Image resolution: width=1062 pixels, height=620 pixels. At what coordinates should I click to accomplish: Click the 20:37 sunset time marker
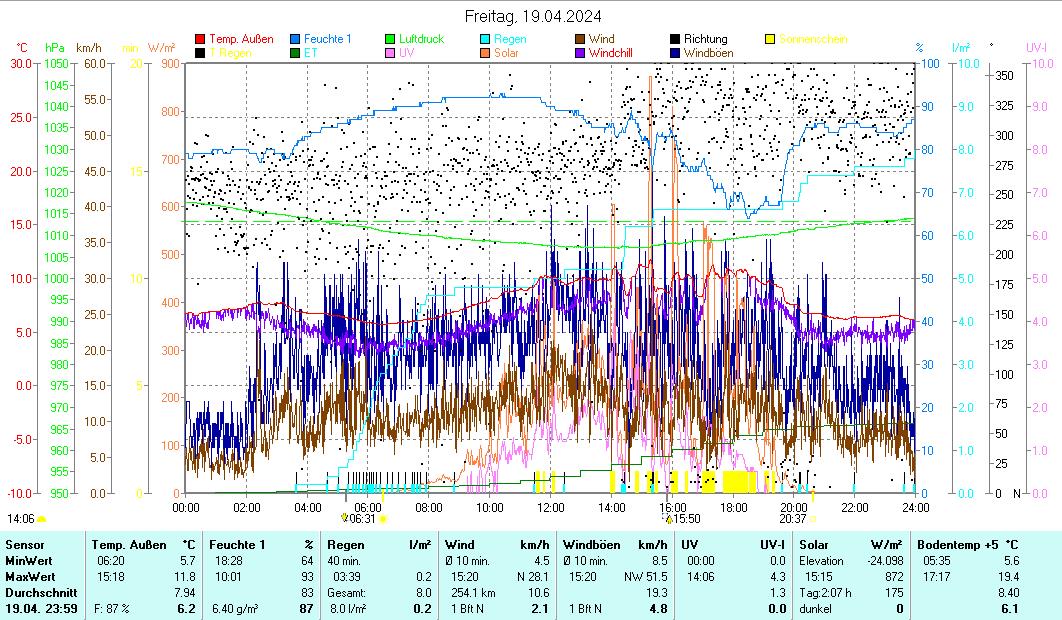click(x=792, y=518)
